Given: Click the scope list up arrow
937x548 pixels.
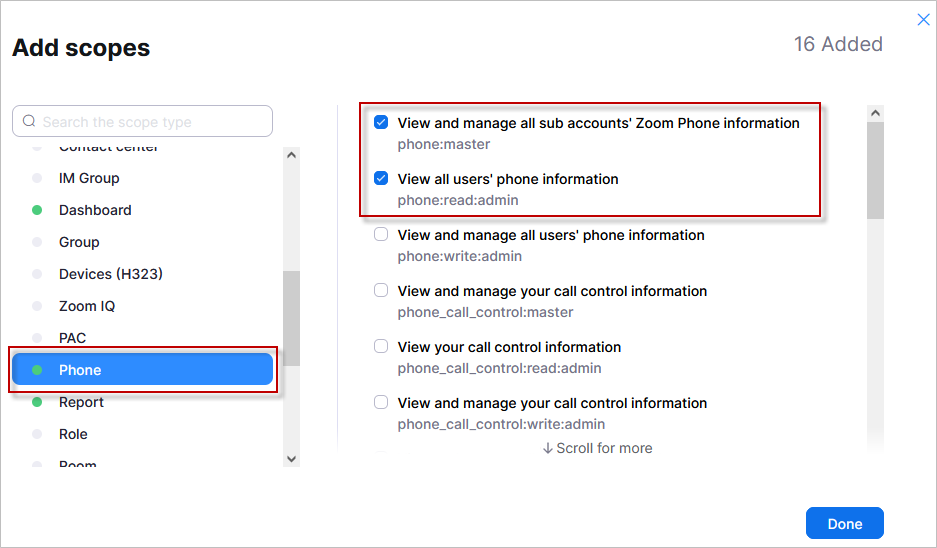Looking at the screenshot, I should [x=875, y=113].
